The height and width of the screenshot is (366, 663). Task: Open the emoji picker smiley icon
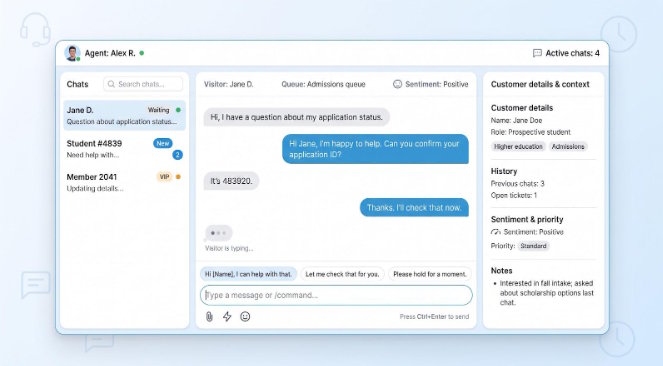[x=245, y=317]
